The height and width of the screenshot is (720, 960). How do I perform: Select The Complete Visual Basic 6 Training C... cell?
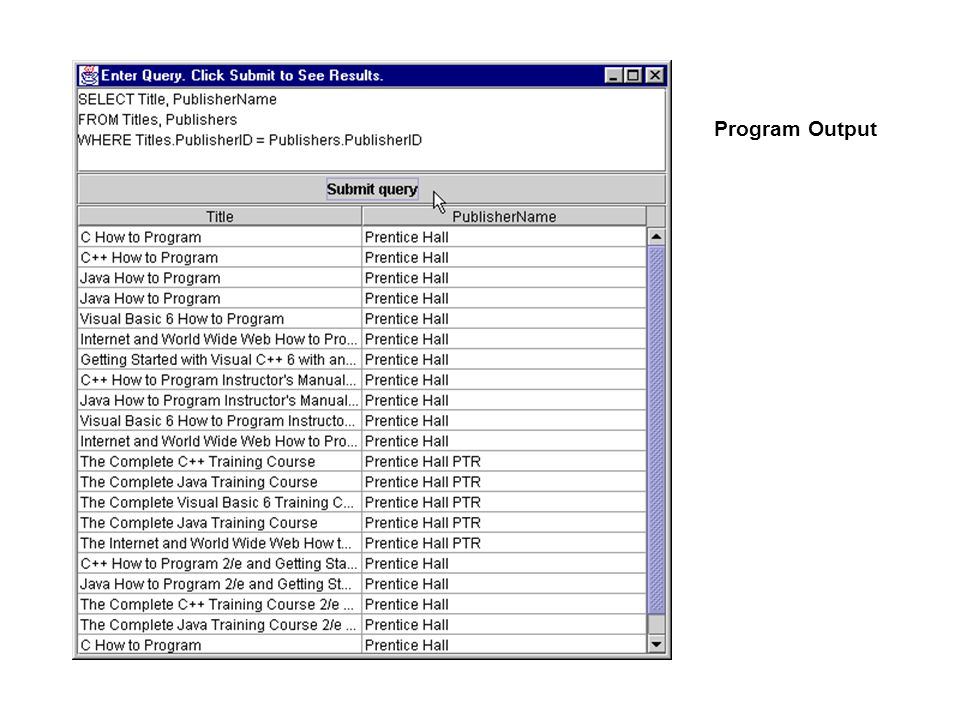pyautogui.click(x=219, y=503)
